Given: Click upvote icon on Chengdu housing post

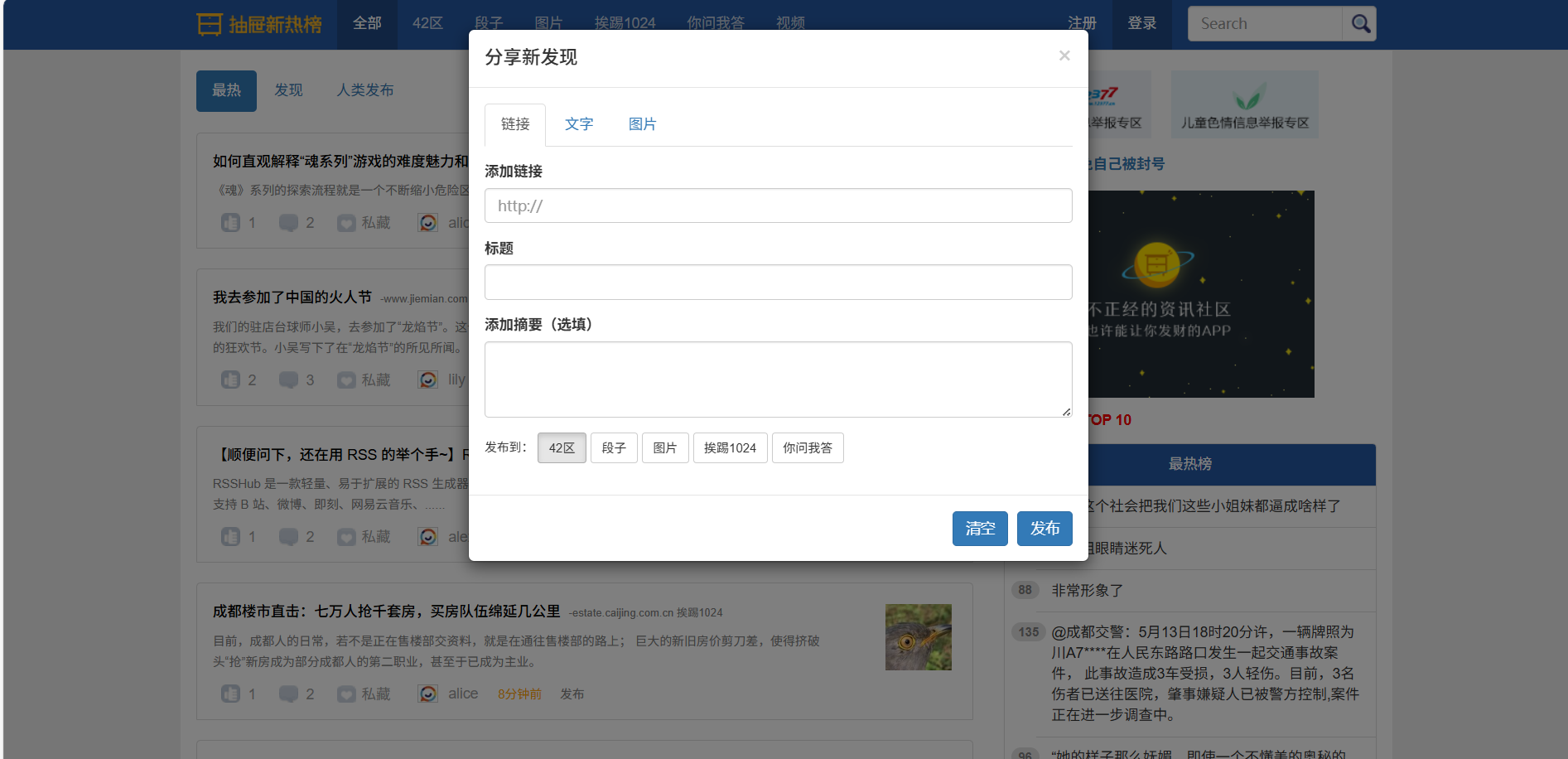Looking at the screenshot, I should click(230, 694).
